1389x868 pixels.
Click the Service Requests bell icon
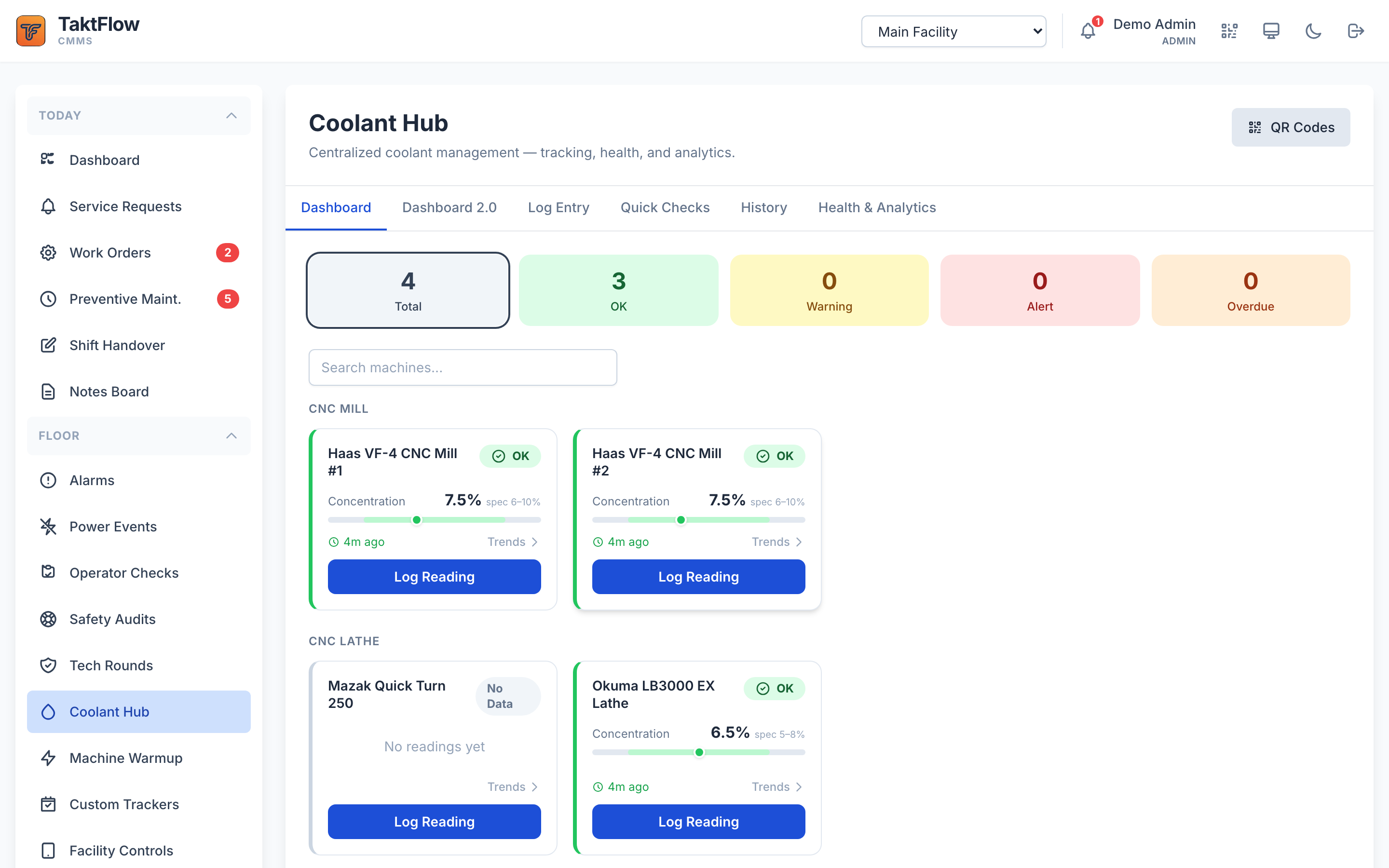(48, 206)
